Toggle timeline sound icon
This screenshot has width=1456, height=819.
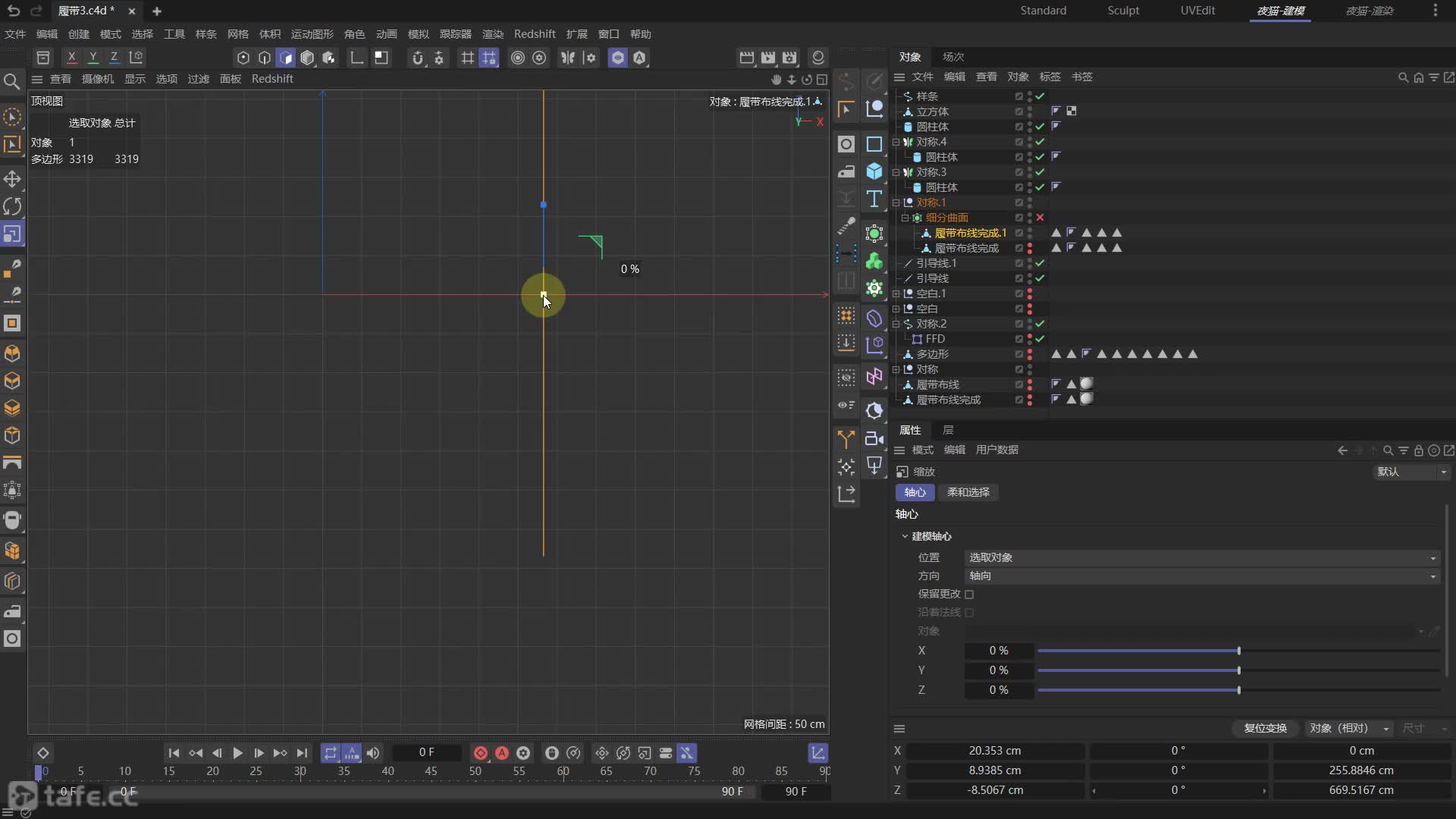(373, 753)
